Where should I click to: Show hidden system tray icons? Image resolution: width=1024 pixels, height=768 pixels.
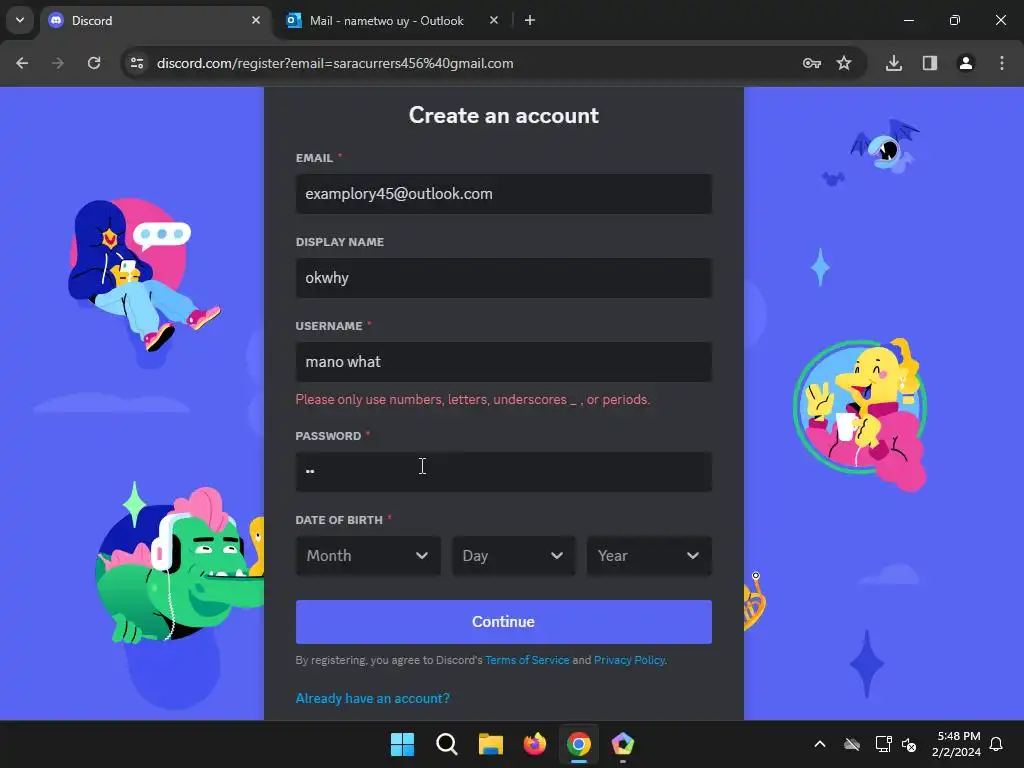(820, 744)
